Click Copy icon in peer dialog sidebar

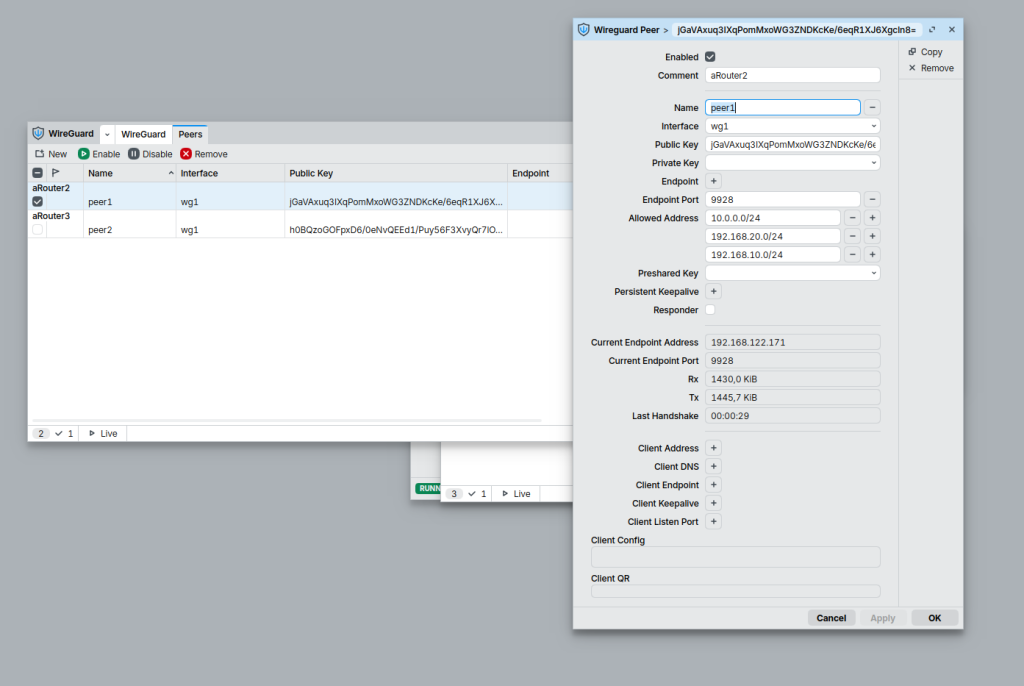coord(912,52)
